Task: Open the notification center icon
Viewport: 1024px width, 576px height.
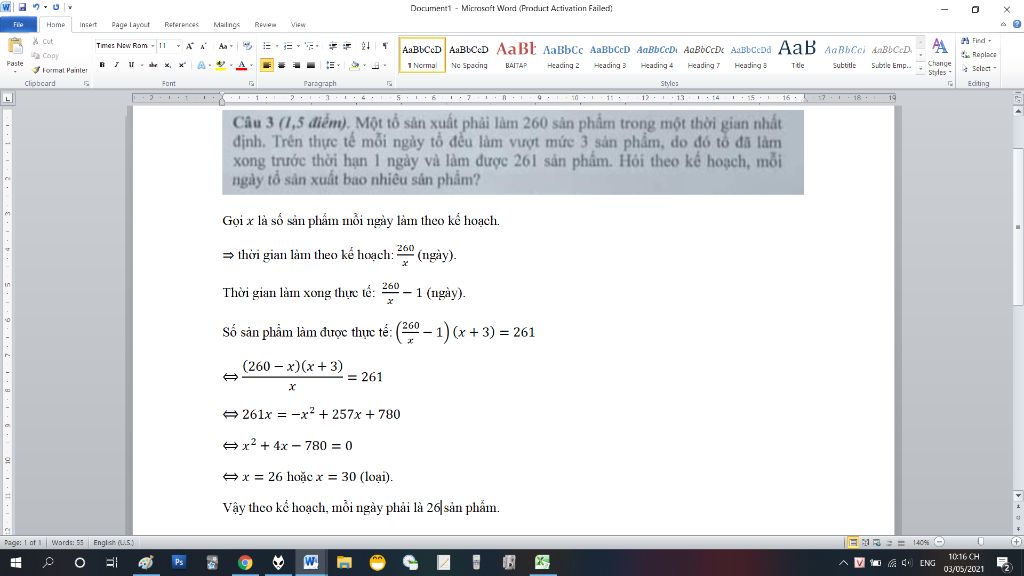Action: [x=1004, y=562]
